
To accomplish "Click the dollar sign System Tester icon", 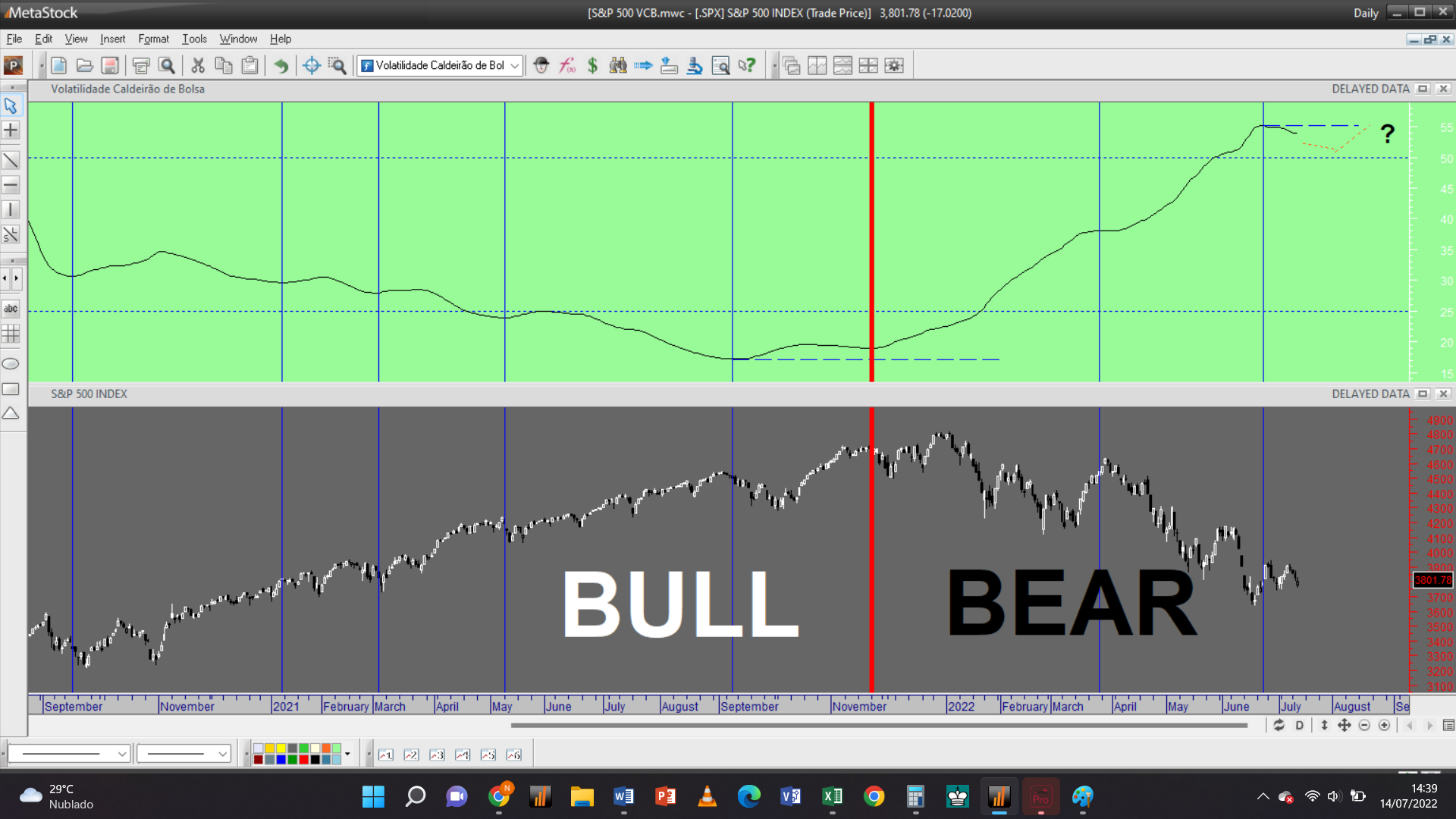I will pyautogui.click(x=592, y=66).
